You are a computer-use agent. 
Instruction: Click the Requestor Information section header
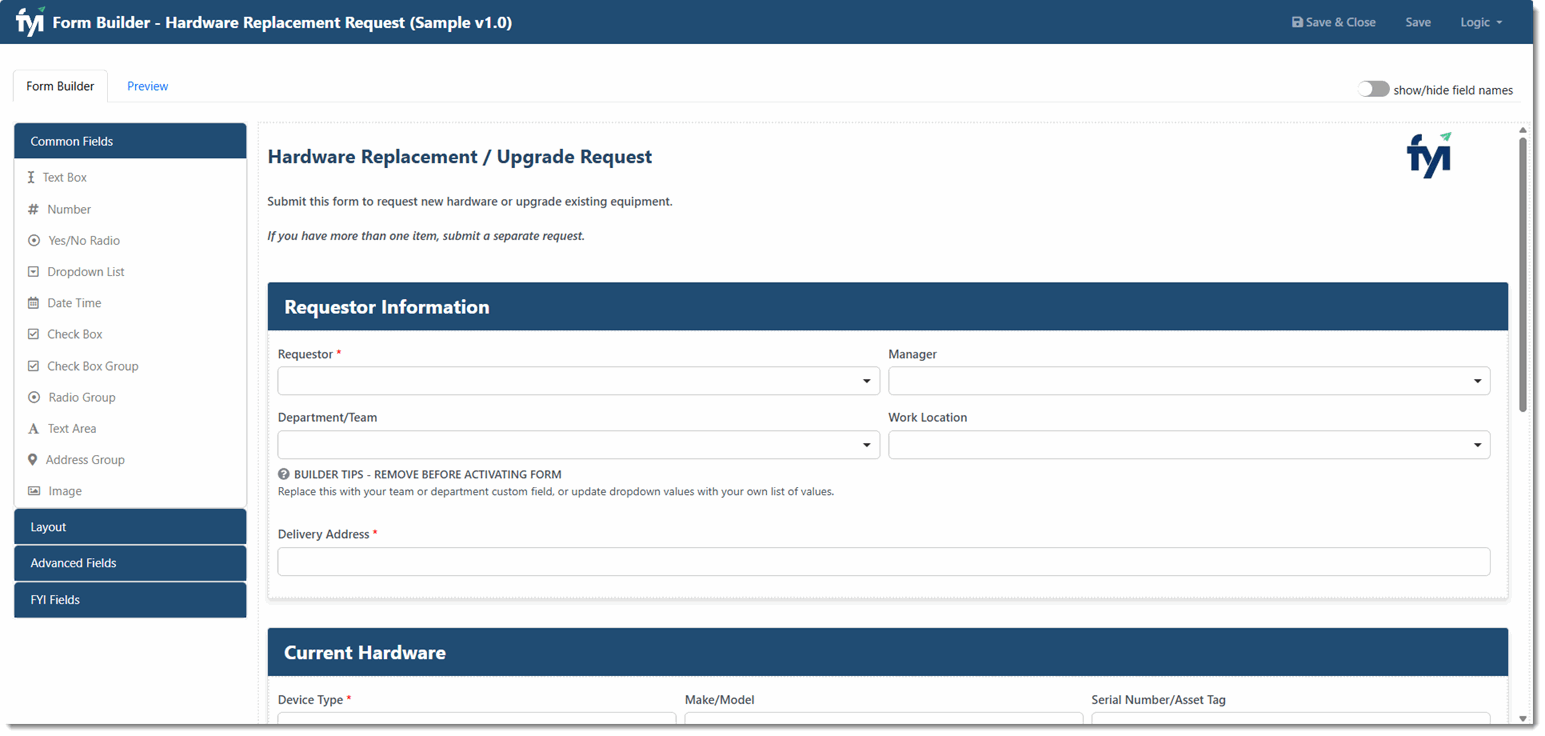(x=888, y=307)
